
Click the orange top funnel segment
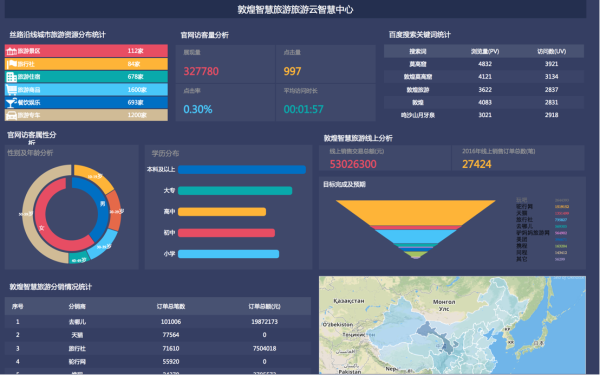click(416, 212)
